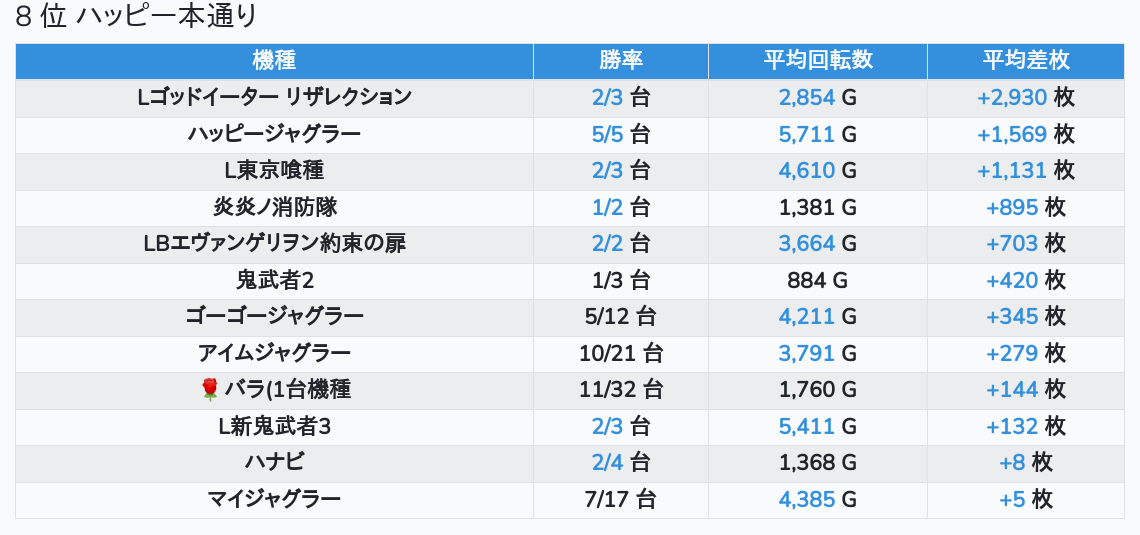This screenshot has width=1140, height=535.
Task: Select the マイジャグラー machine name
Action: tap(274, 499)
